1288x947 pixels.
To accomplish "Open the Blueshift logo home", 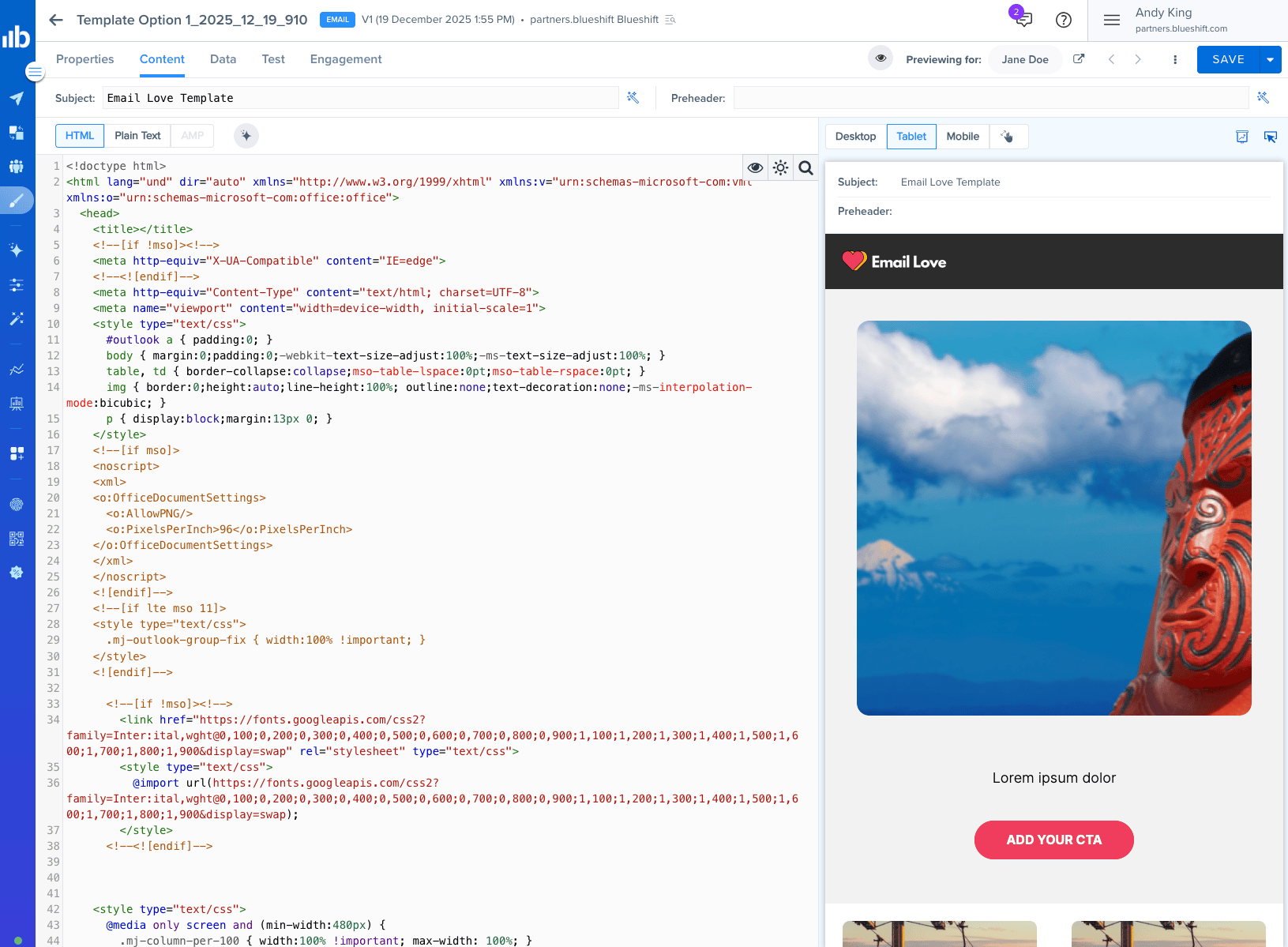I will [17, 36].
